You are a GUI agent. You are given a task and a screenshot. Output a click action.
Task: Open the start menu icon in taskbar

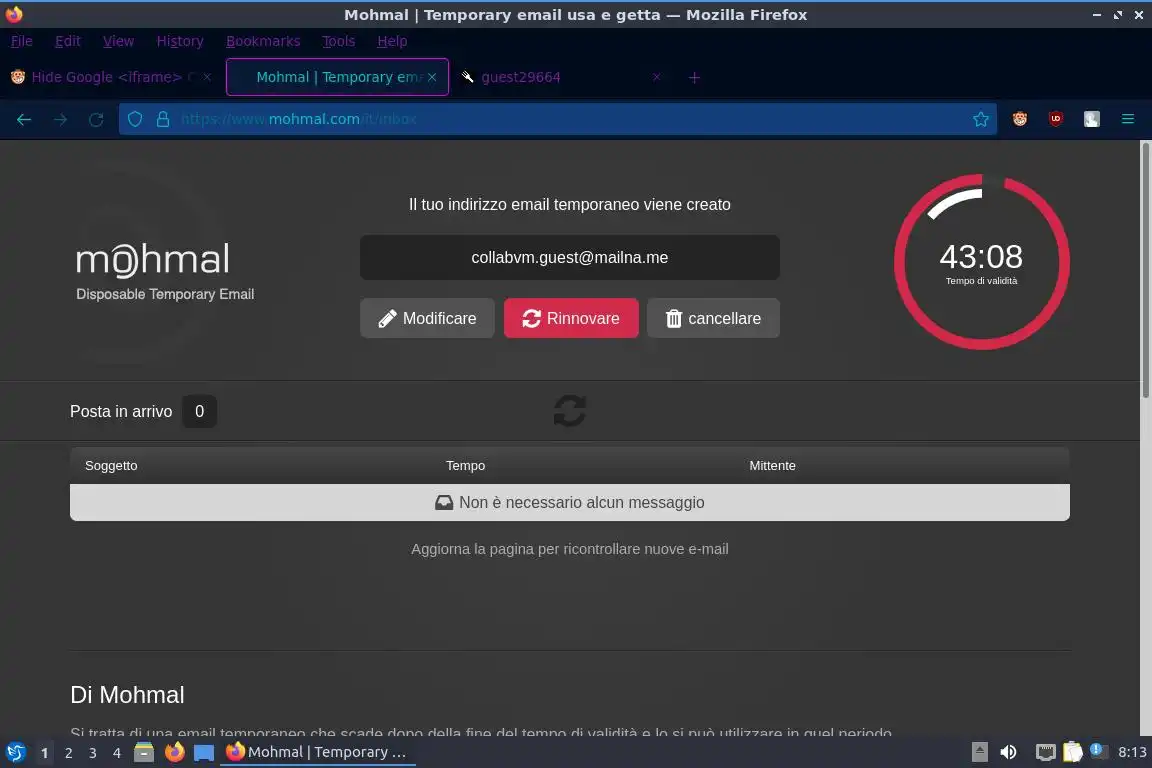pyautogui.click(x=15, y=752)
